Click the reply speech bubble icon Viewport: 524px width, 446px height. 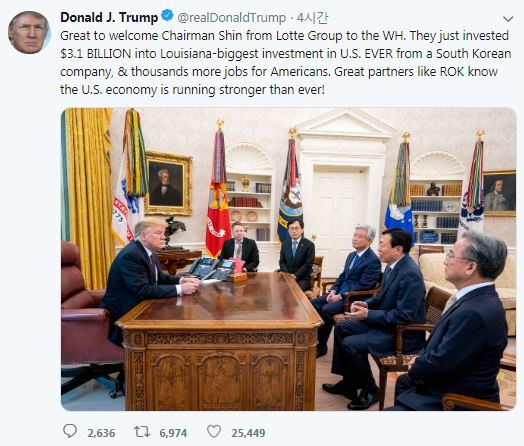point(70,431)
